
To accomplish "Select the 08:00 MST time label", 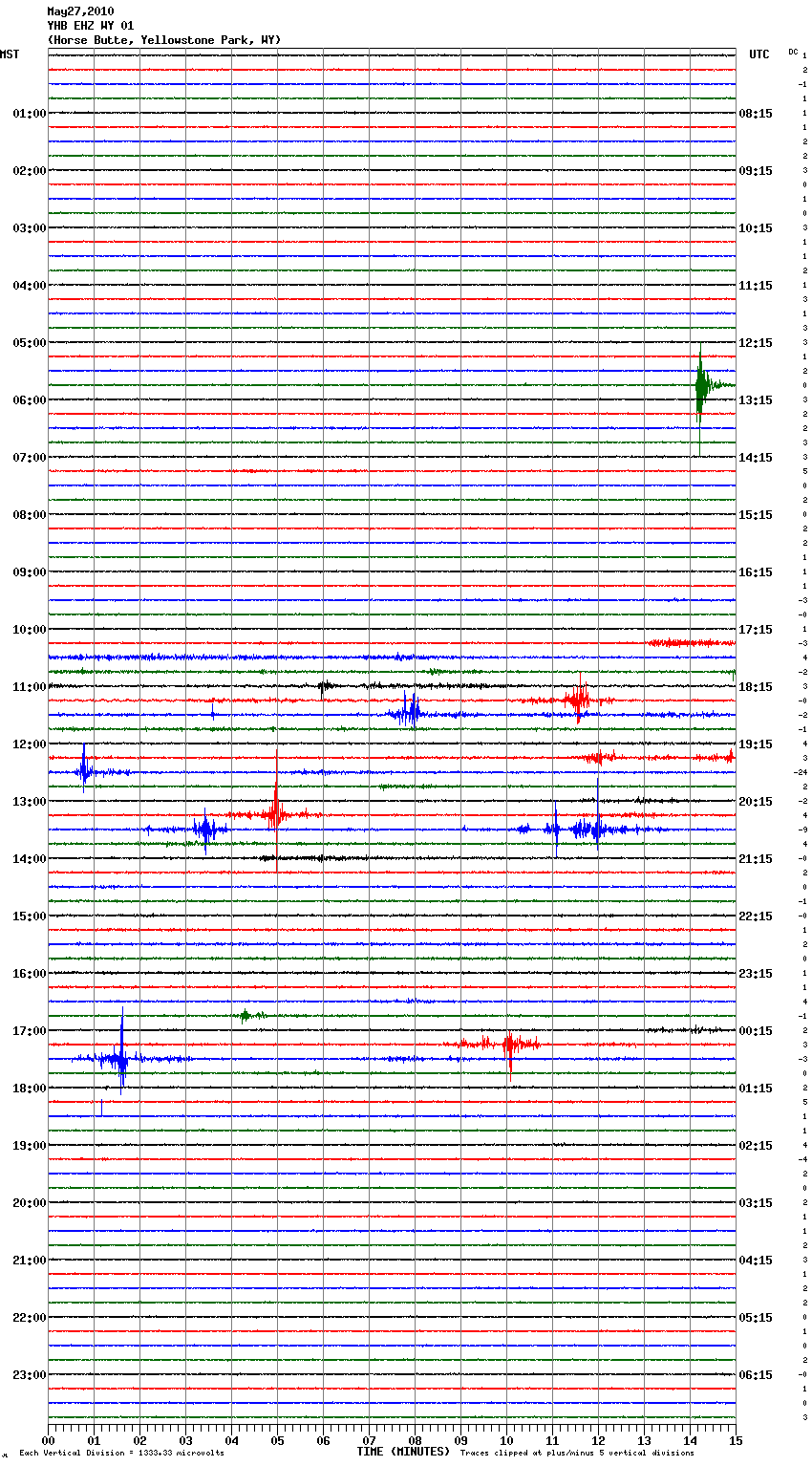I will point(30,515).
